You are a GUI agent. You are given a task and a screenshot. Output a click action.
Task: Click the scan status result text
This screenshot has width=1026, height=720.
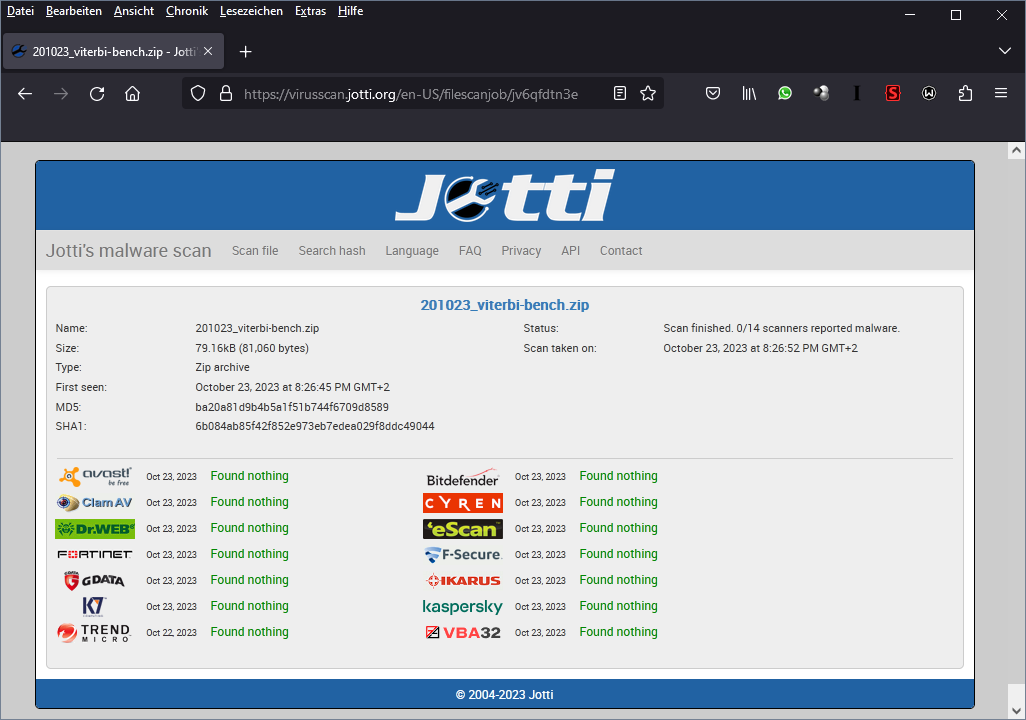tap(781, 328)
